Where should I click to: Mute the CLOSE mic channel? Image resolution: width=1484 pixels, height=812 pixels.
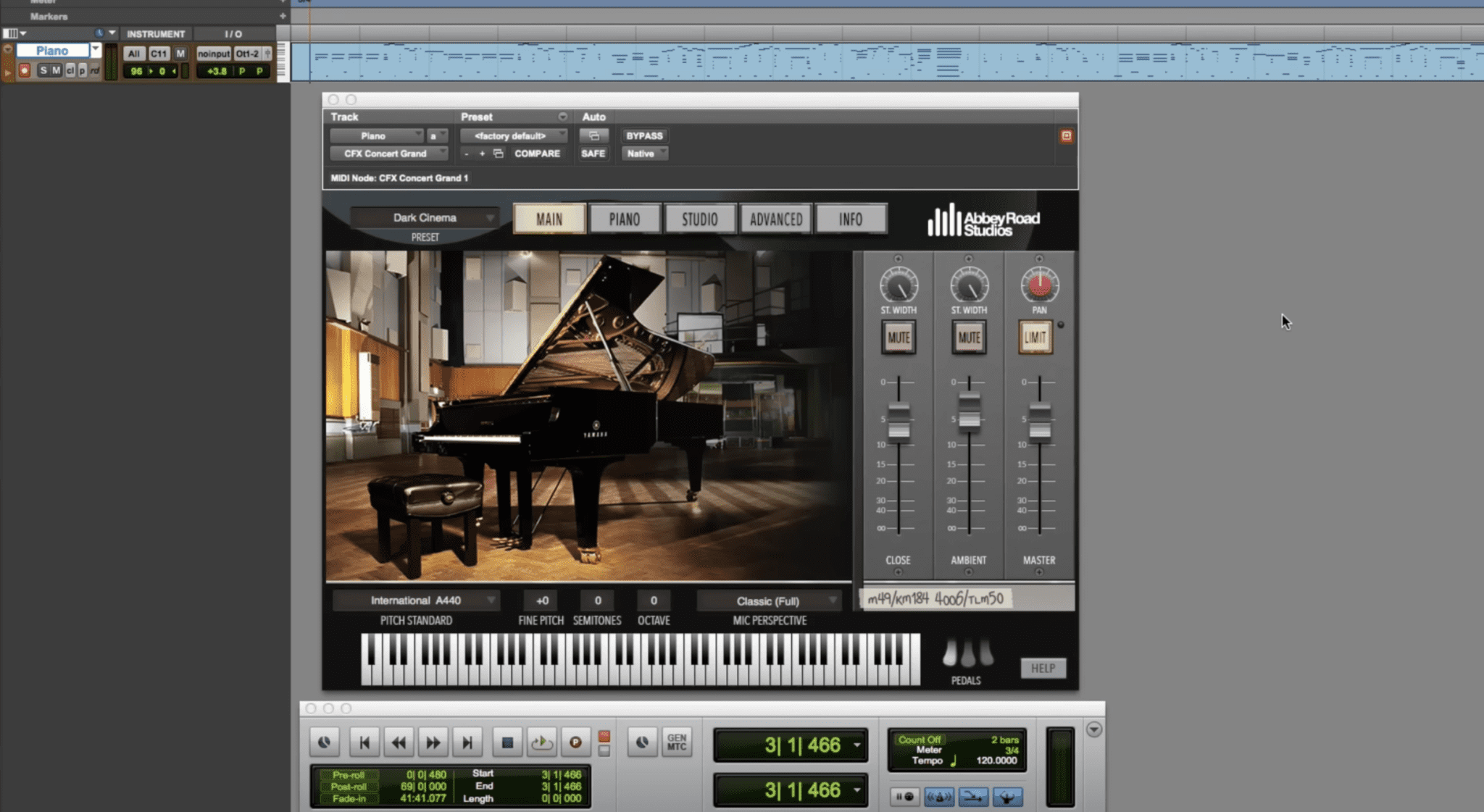pos(899,338)
